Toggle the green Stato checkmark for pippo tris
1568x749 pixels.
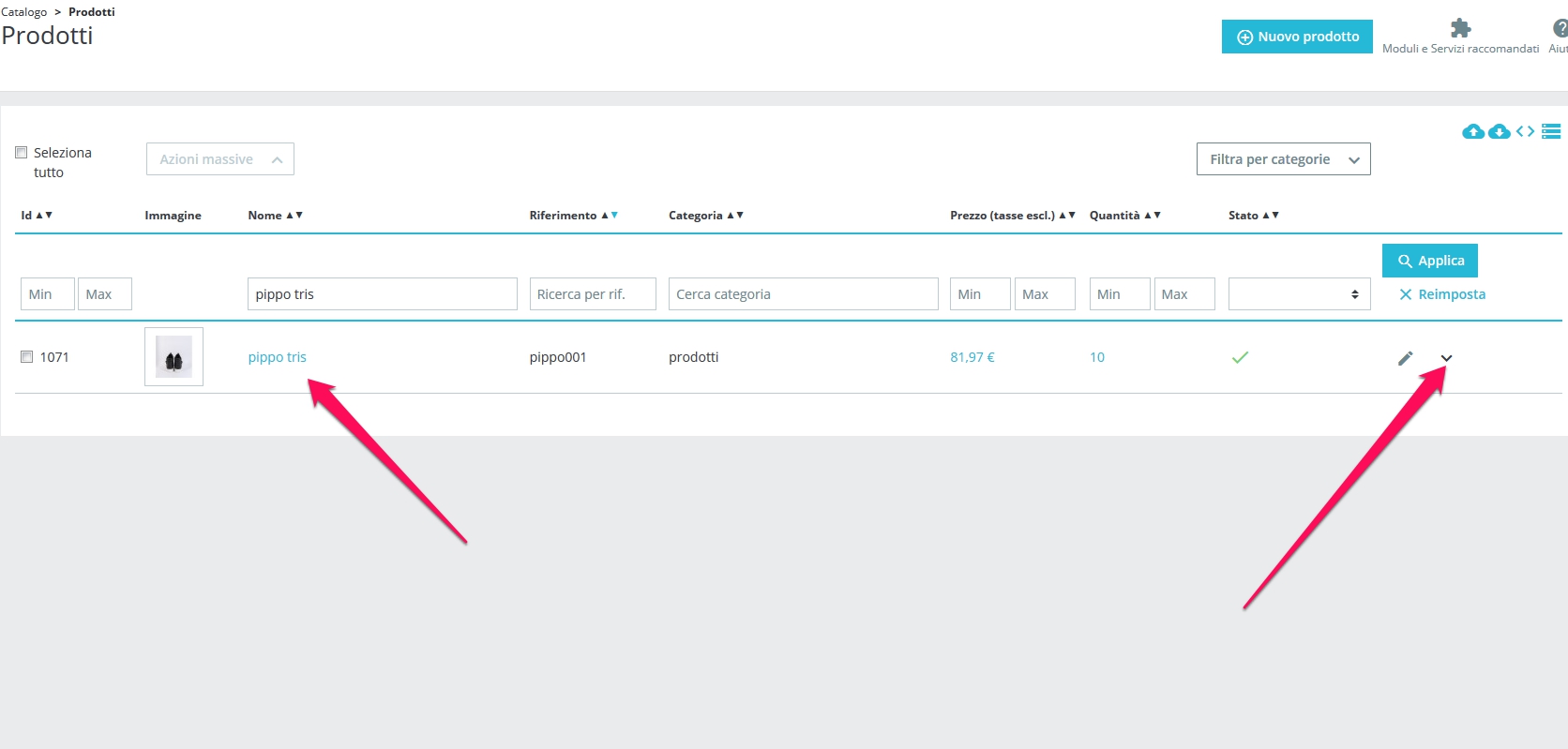tap(1240, 357)
